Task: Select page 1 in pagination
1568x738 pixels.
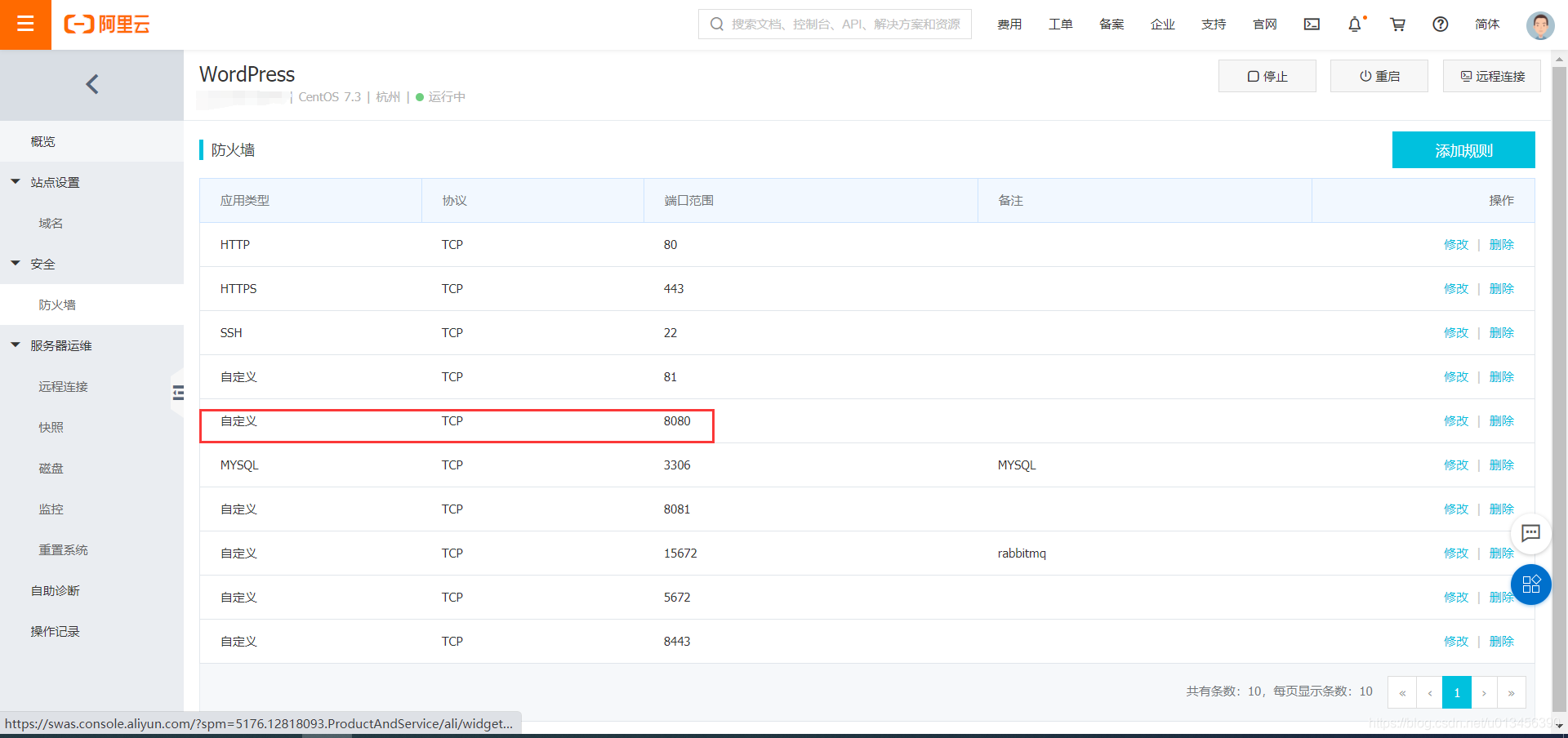Action: (x=1457, y=692)
